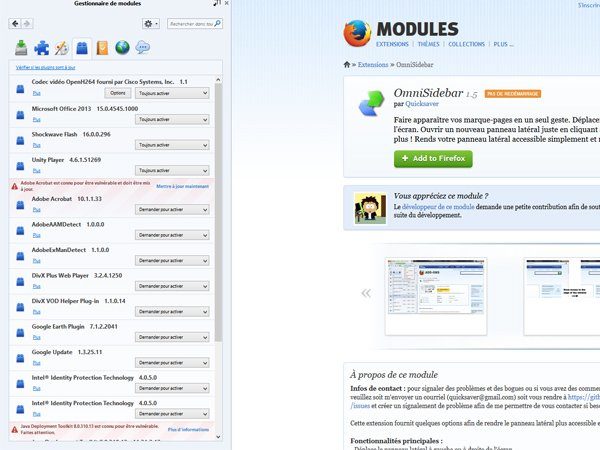
Task: Click the author link Quicksaver
Action: 422,104
